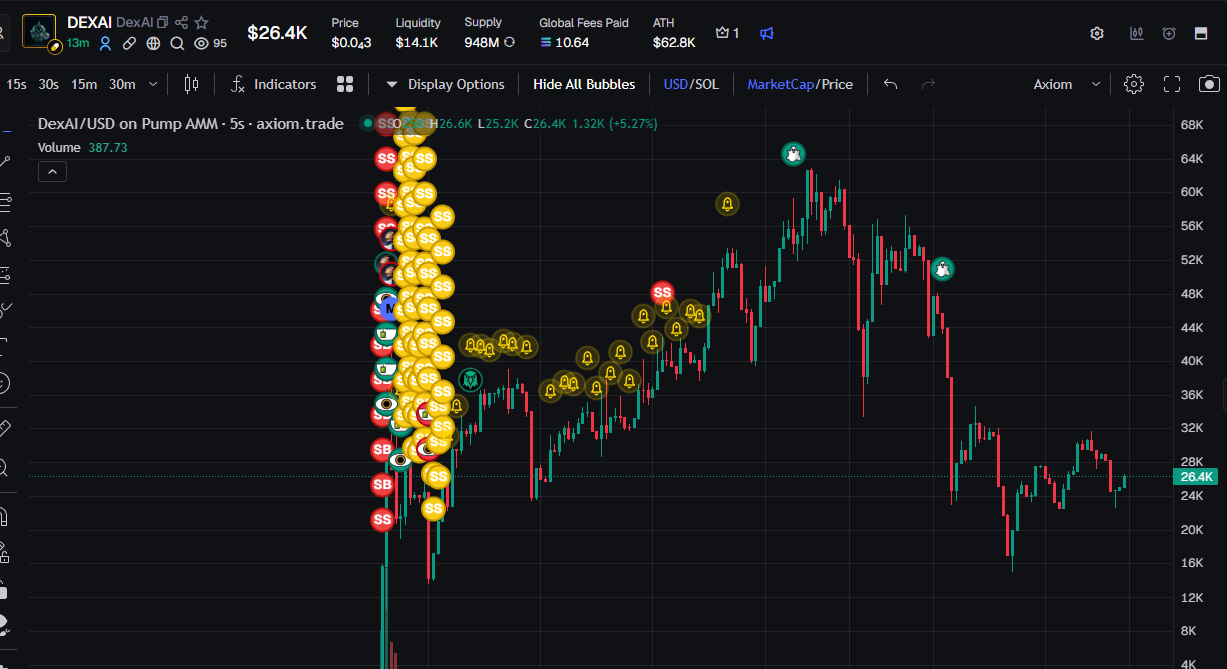This screenshot has width=1227, height=669.
Task: Refresh the Supply value icon
Action: pyautogui.click(x=510, y=42)
